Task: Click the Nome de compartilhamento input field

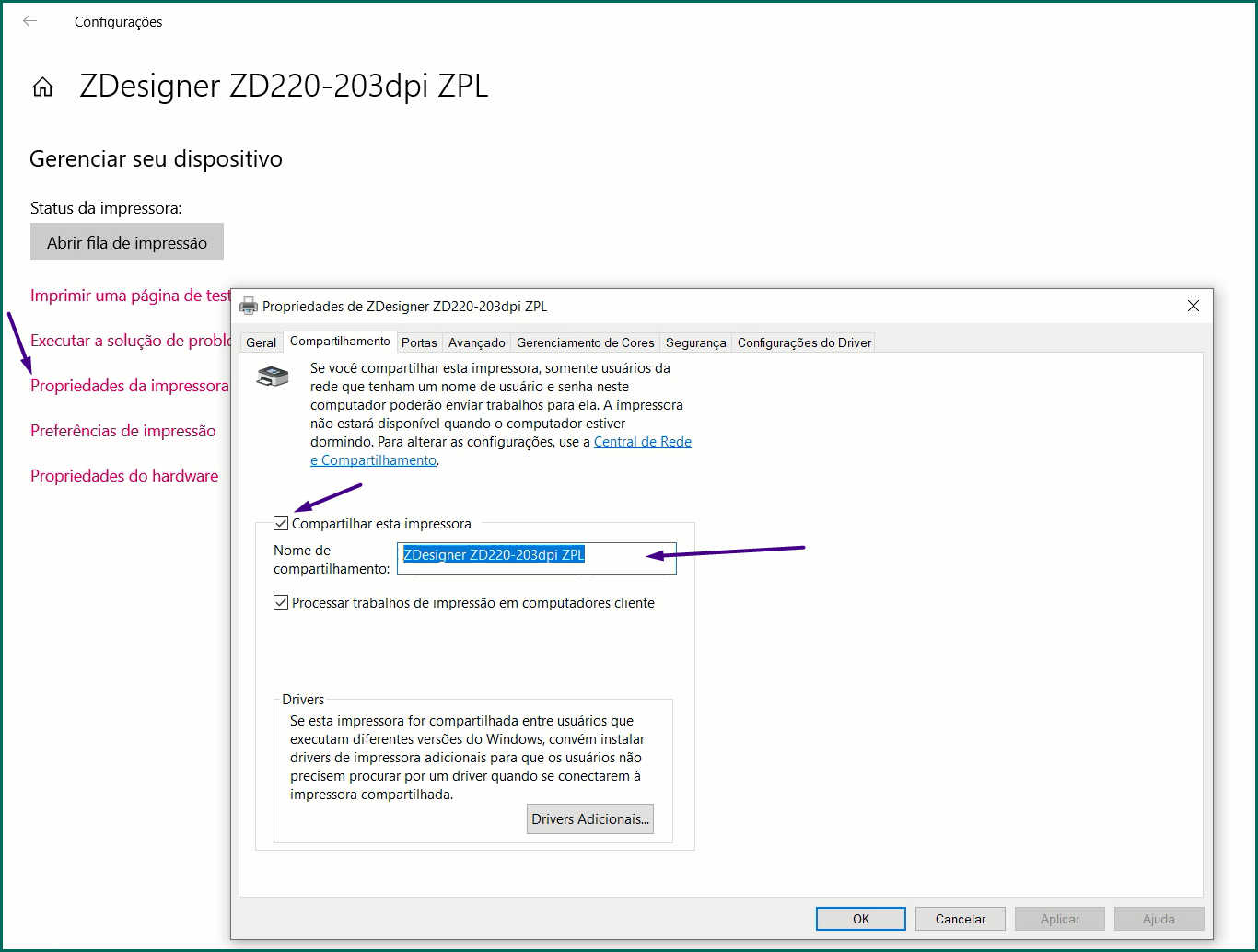Action: 536,558
